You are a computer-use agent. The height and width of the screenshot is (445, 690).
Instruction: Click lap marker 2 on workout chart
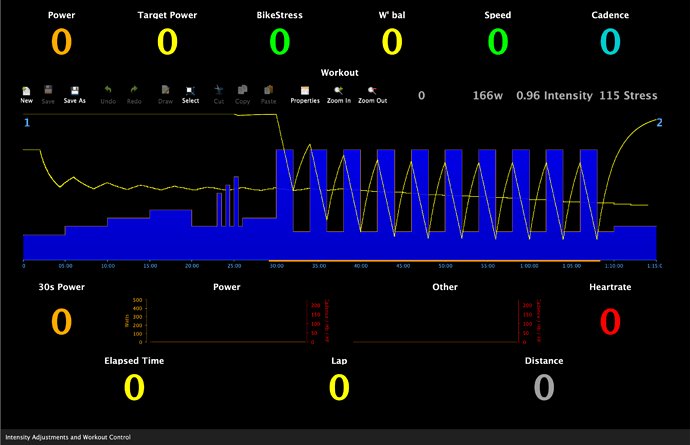[659, 122]
